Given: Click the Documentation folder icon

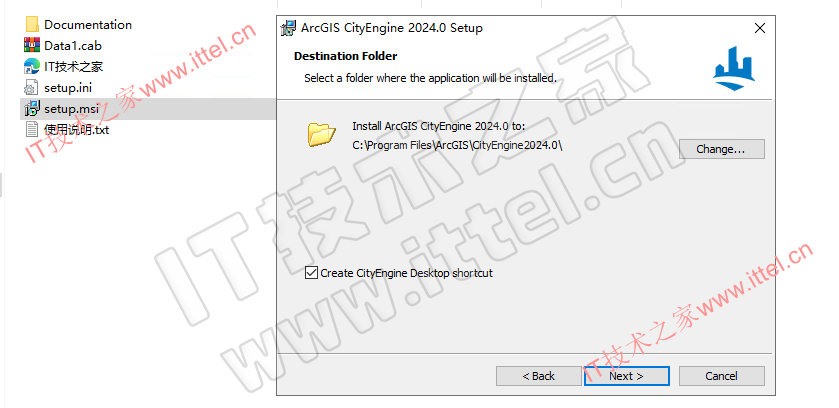Looking at the screenshot, I should tap(32, 25).
